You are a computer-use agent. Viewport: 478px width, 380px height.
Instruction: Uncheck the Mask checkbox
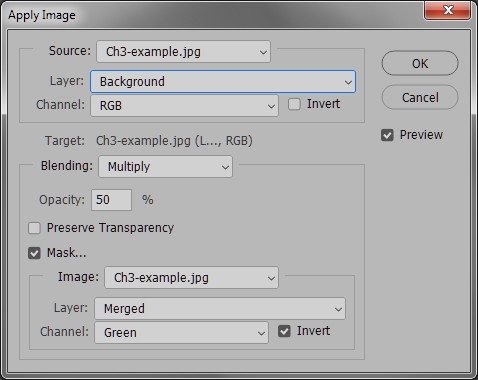tap(34, 253)
